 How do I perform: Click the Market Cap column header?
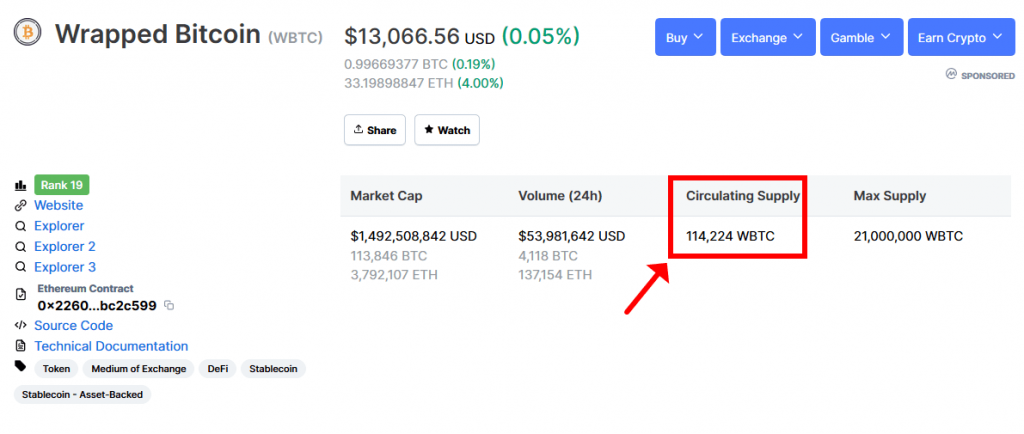pyautogui.click(x=387, y=196)
